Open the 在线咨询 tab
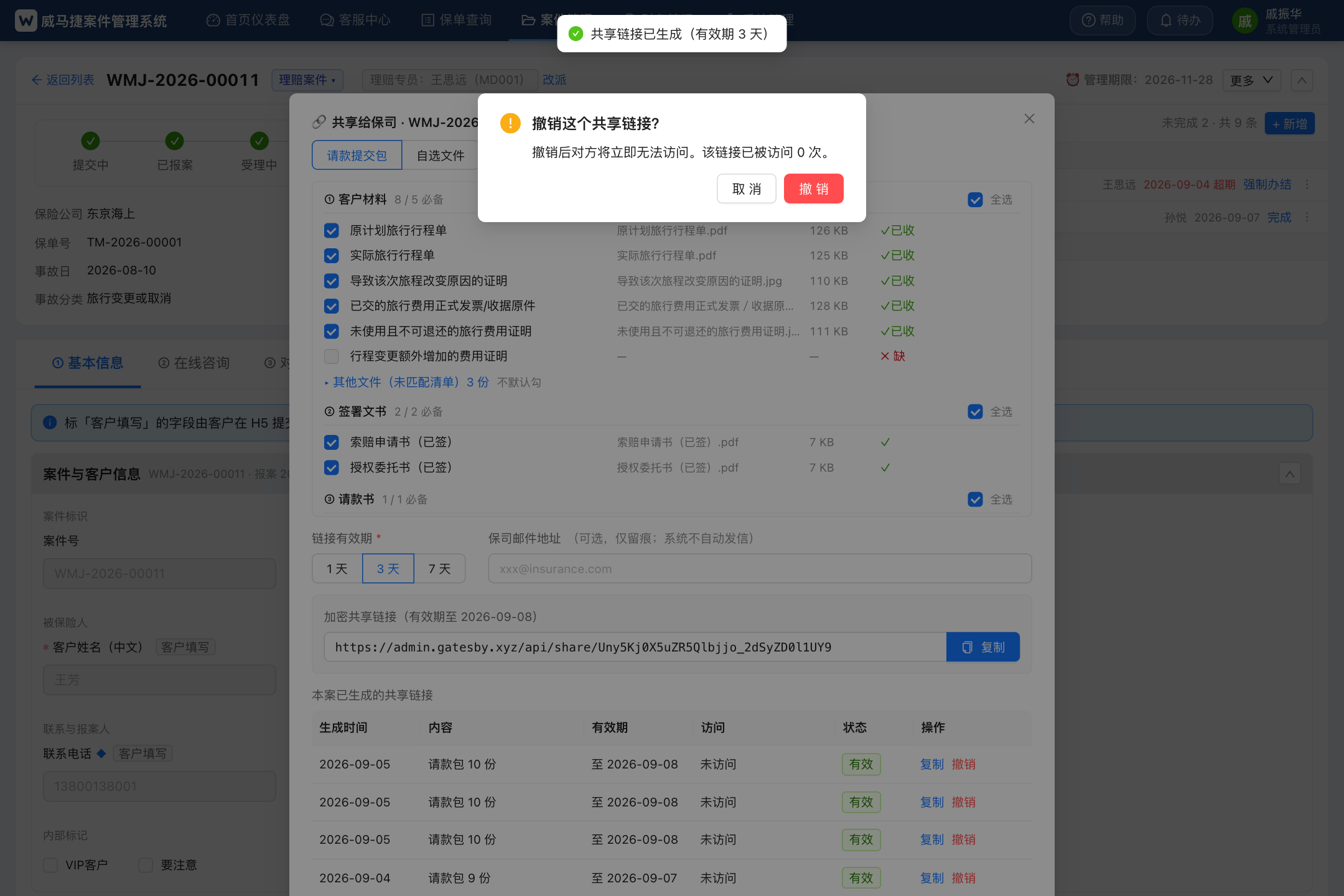The height and width of the screenshot is (896, 1344). point(194,363)
